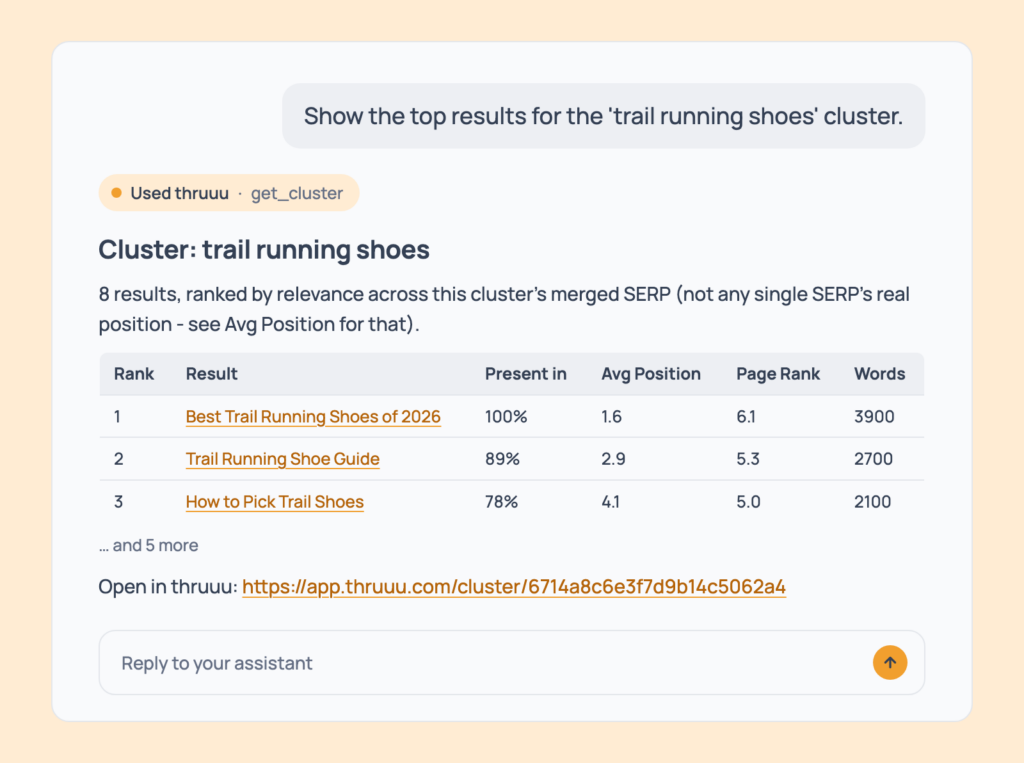1024x763 pixels.
Task: Click the Present in column header
Action: [526, 374]
